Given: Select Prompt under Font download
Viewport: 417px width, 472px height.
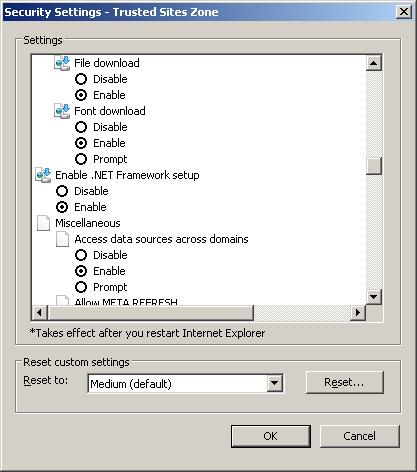Looking at the screenshot, I should click(81, 159).
